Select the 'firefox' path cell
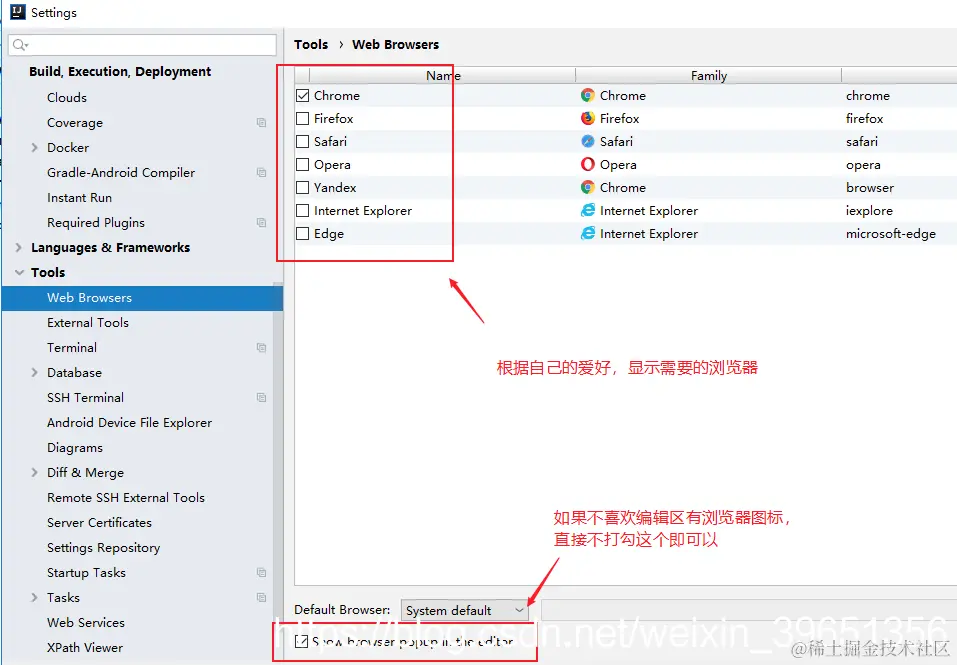The image size is (957, 665). coord(864,118)
